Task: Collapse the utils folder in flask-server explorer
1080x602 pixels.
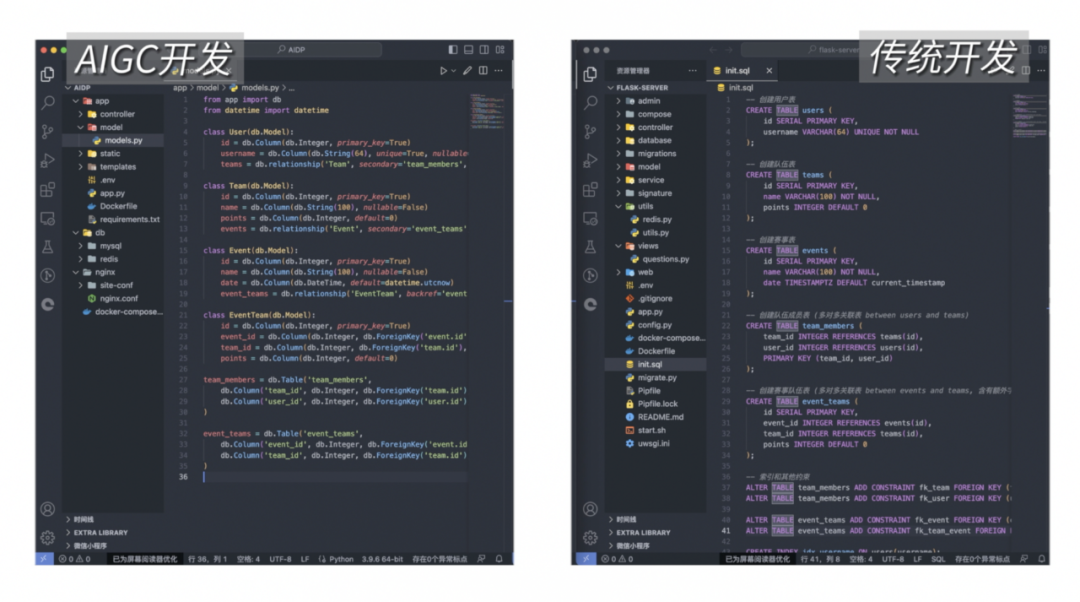Action: click(x=619, y=207)
